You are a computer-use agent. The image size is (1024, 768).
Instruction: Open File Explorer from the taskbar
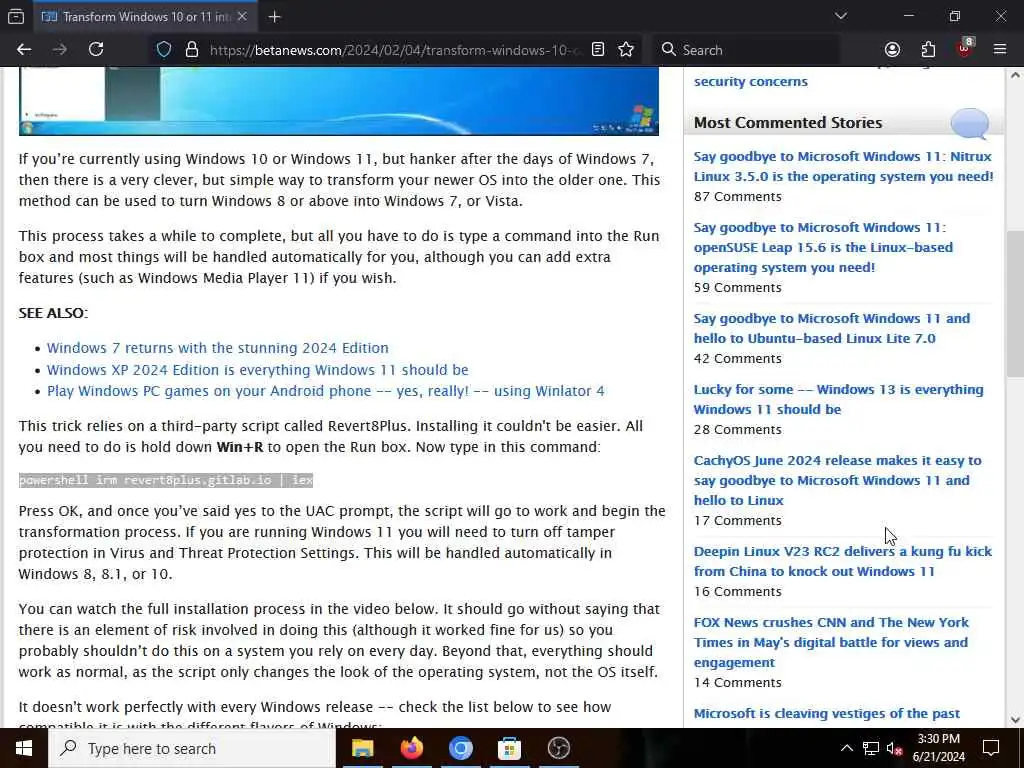tap(362, 748)
